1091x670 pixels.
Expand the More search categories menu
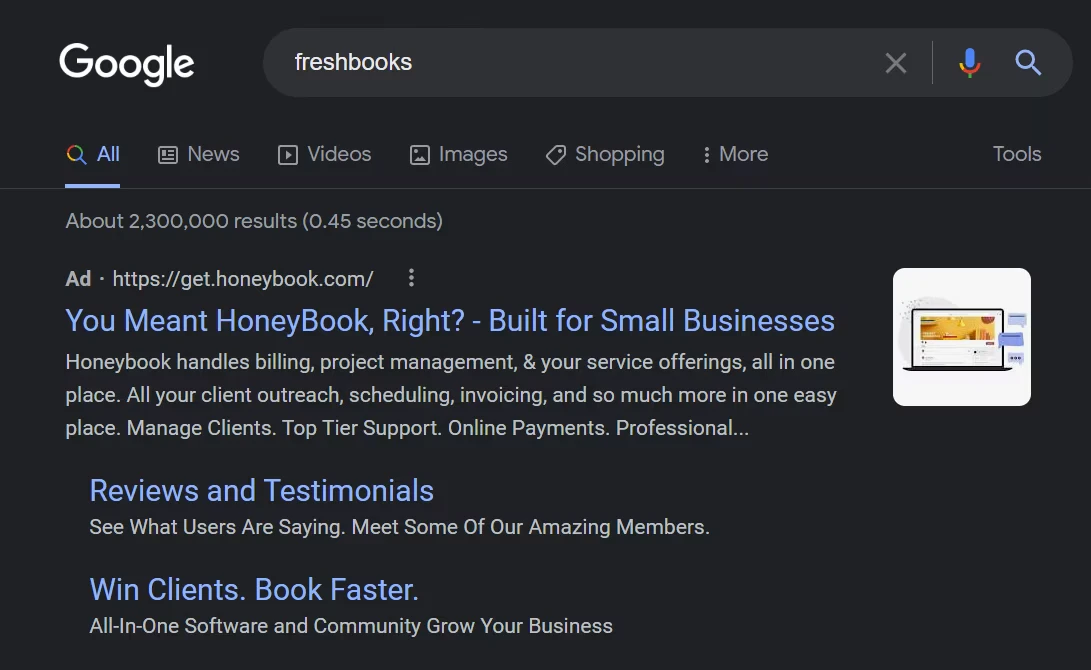pyautogui.click(x=734, y=154)
